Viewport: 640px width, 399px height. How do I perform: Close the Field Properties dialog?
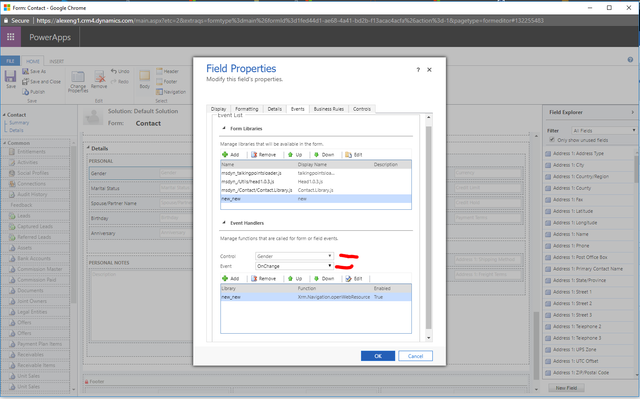pos(429,70)
